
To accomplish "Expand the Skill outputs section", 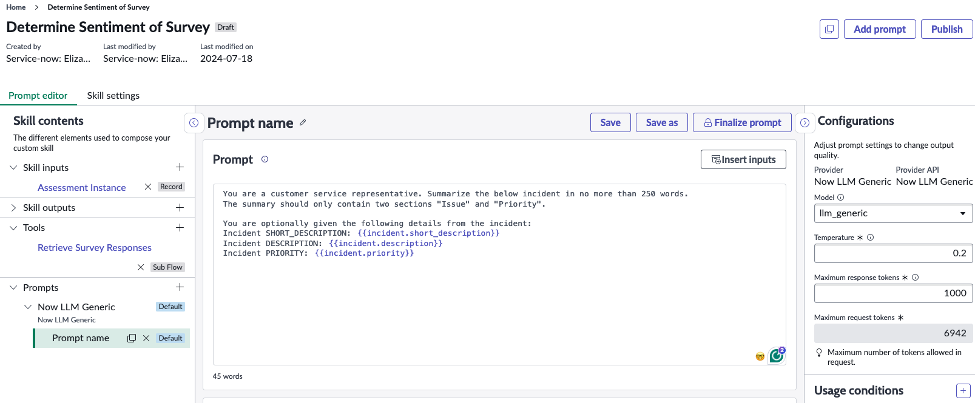I will coord(14,208).
